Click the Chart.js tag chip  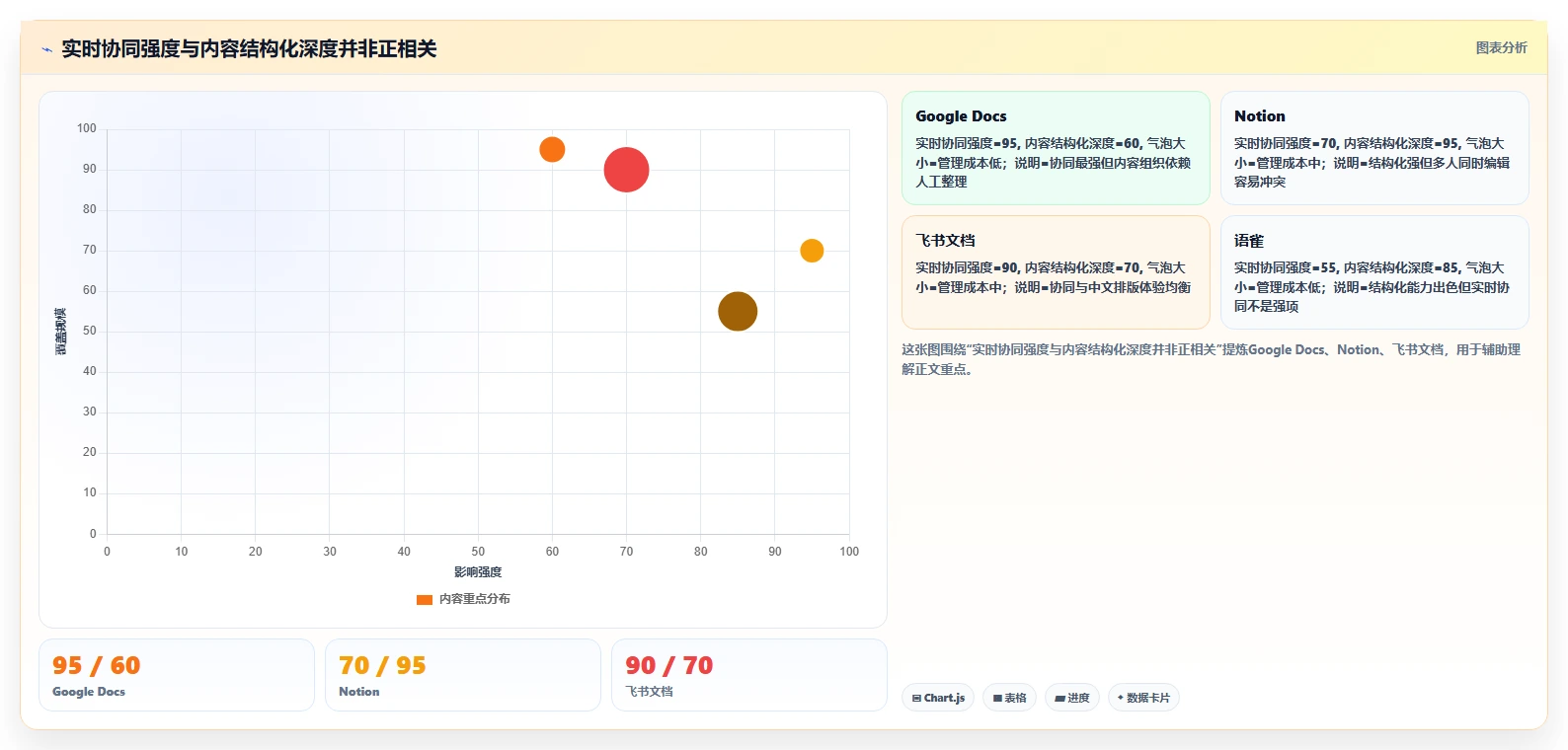pyautogui.click(x=938, y=698)
